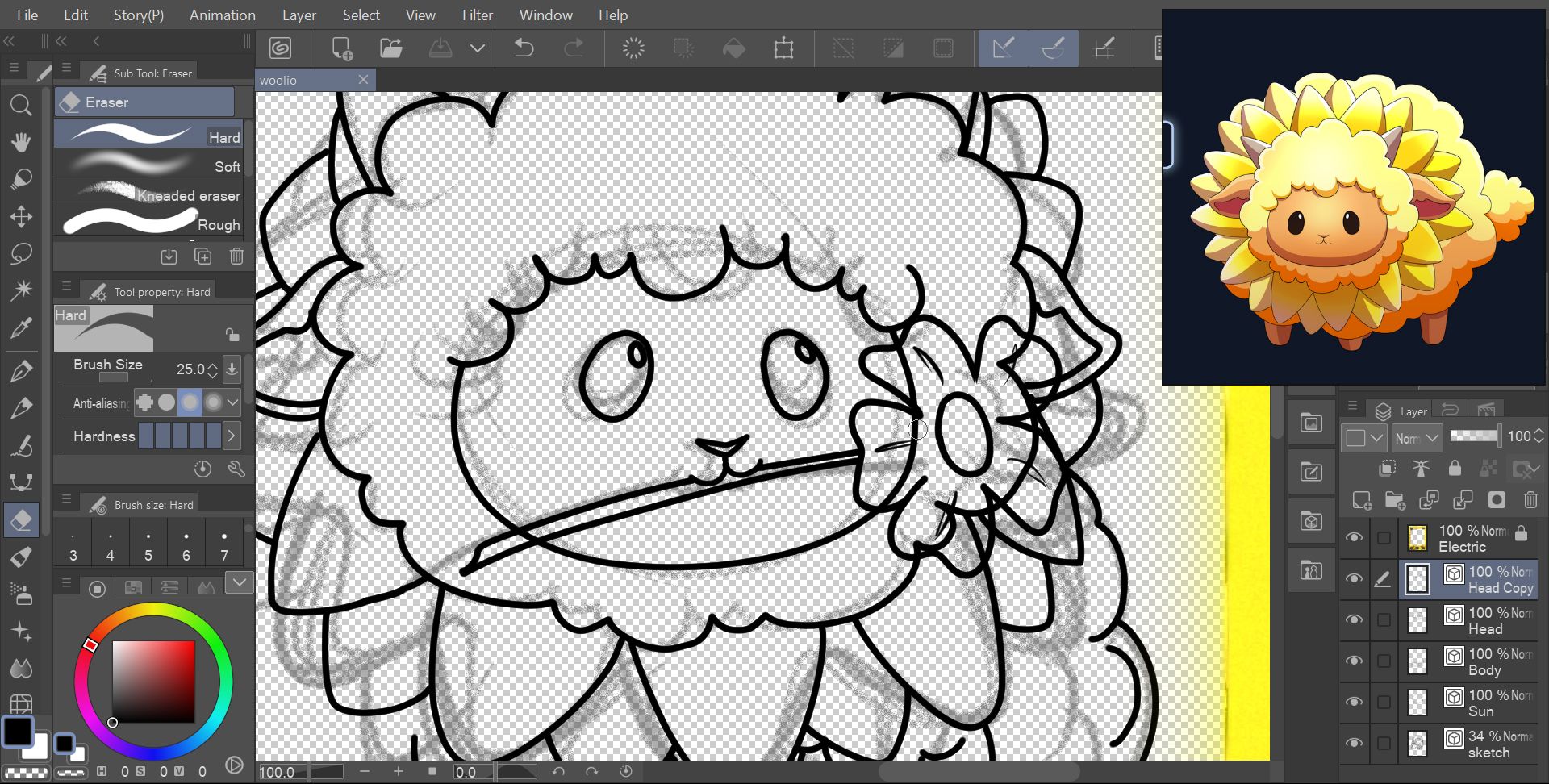1549x784 pixels.
Task: Duplicate the selected sub tool
Action: [202, 256]
